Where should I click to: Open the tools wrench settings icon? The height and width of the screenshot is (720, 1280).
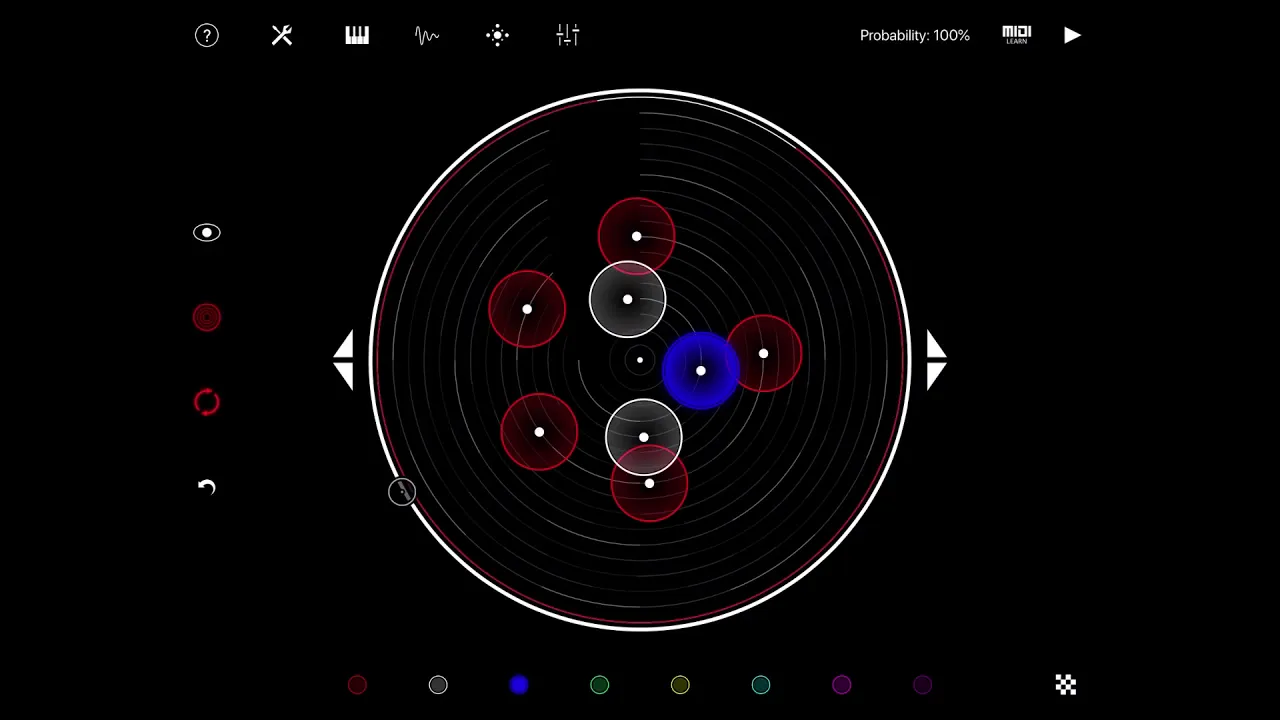[282, 35]
